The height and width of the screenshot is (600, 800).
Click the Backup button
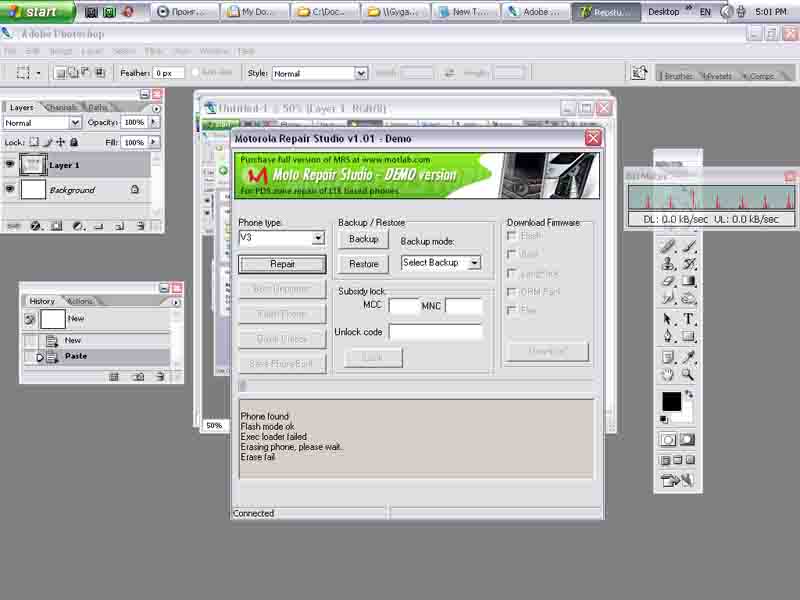coord(363,239)
